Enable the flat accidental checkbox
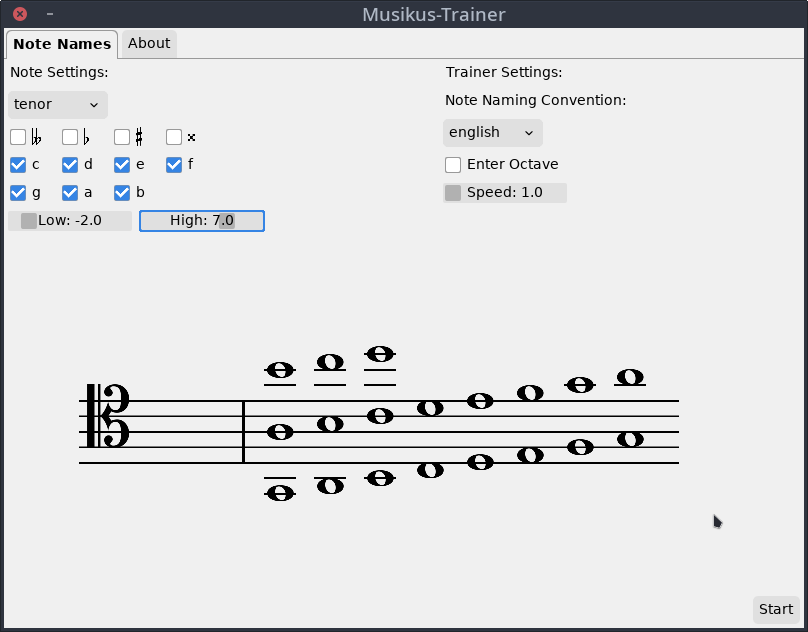808x632 pixels. click(70, 137)
